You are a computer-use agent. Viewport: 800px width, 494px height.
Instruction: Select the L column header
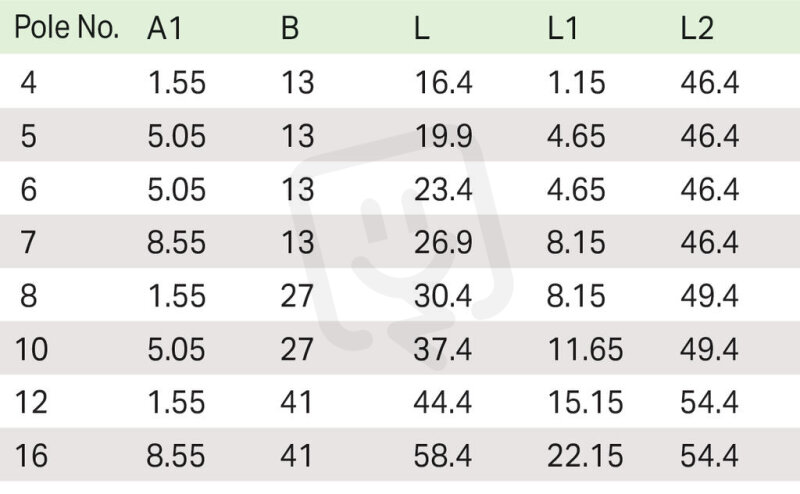pyautogui.click(x=421, y=28)
